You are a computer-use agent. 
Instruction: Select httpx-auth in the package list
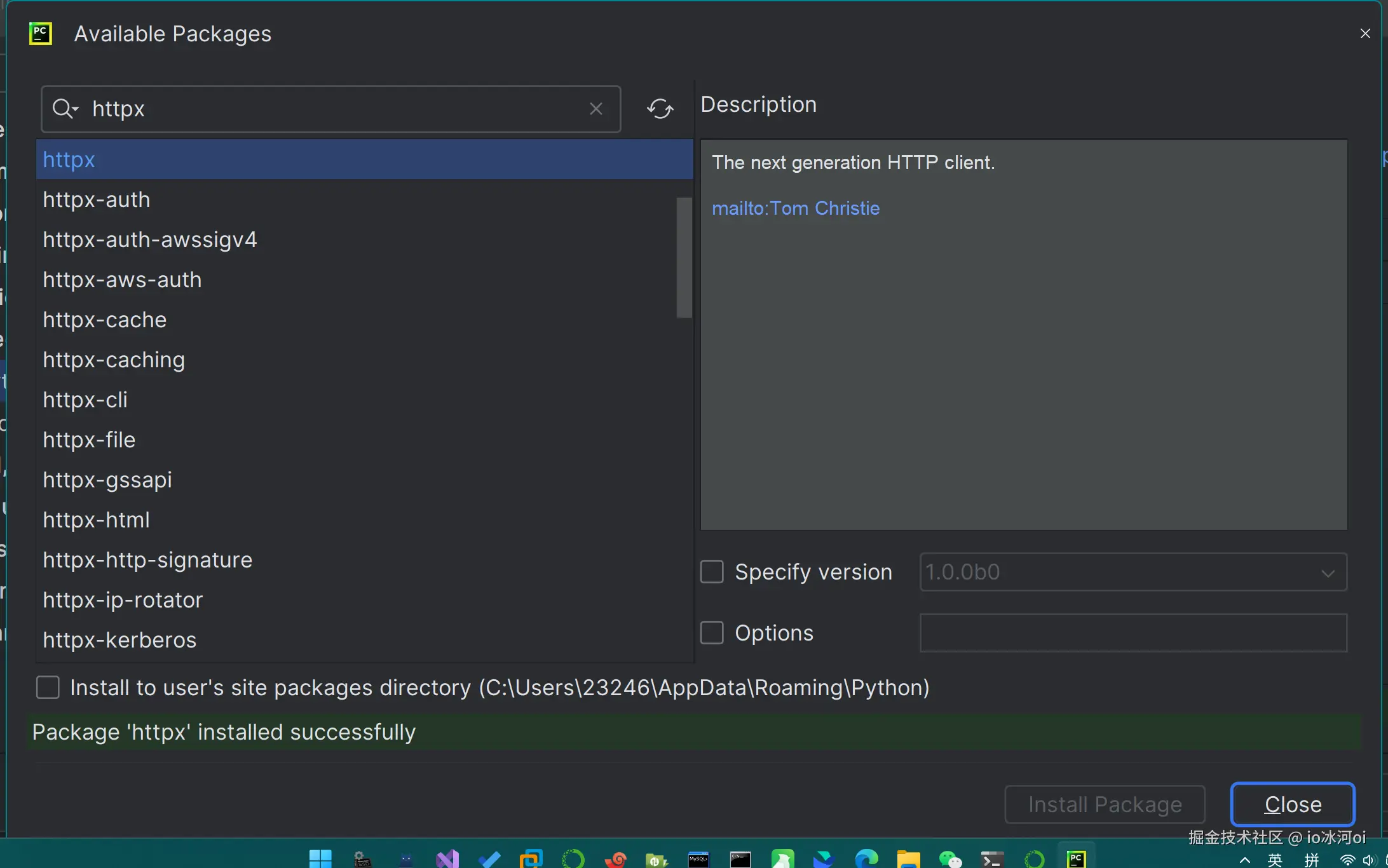click(97, 200)
